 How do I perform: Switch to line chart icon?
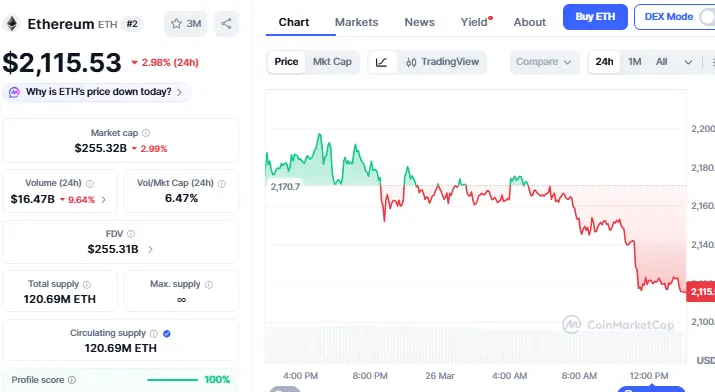pos(382,62)
